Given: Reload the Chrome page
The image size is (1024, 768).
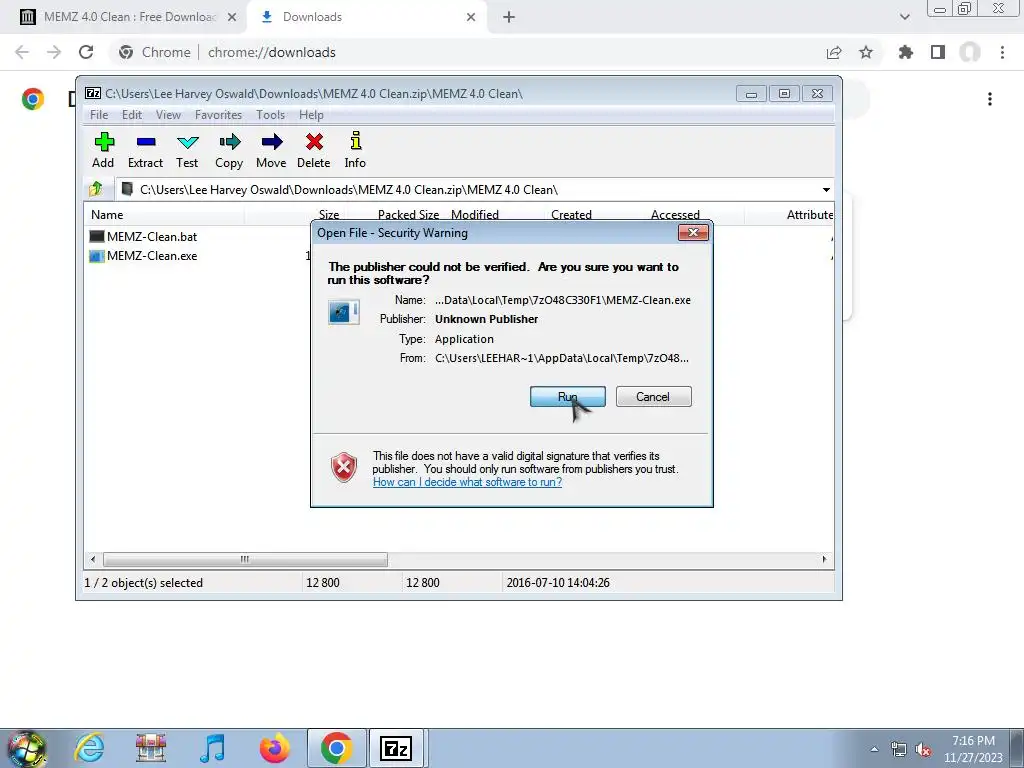Looking at the screenshot, I should pyautogui.click(x=86, y=52).
